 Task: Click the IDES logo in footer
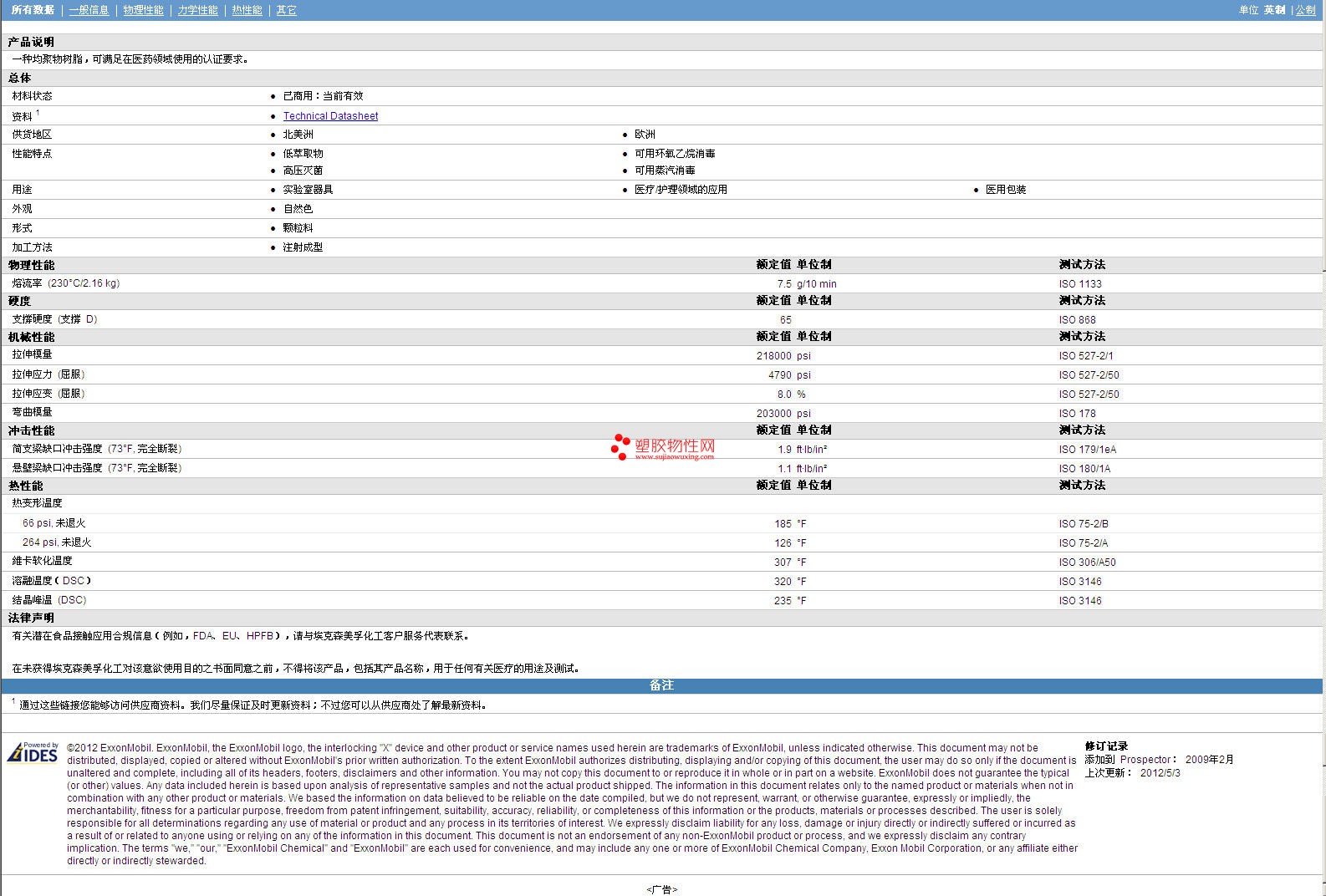point(33,752)
